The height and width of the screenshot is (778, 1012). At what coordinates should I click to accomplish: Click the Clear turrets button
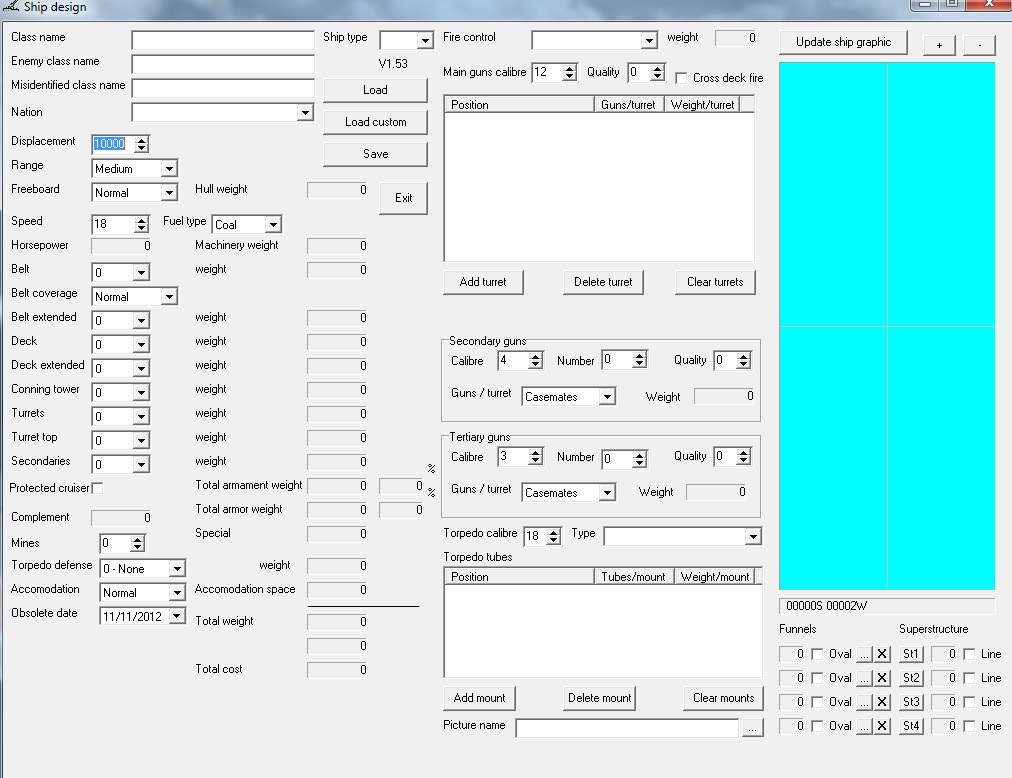pos(715,282)
